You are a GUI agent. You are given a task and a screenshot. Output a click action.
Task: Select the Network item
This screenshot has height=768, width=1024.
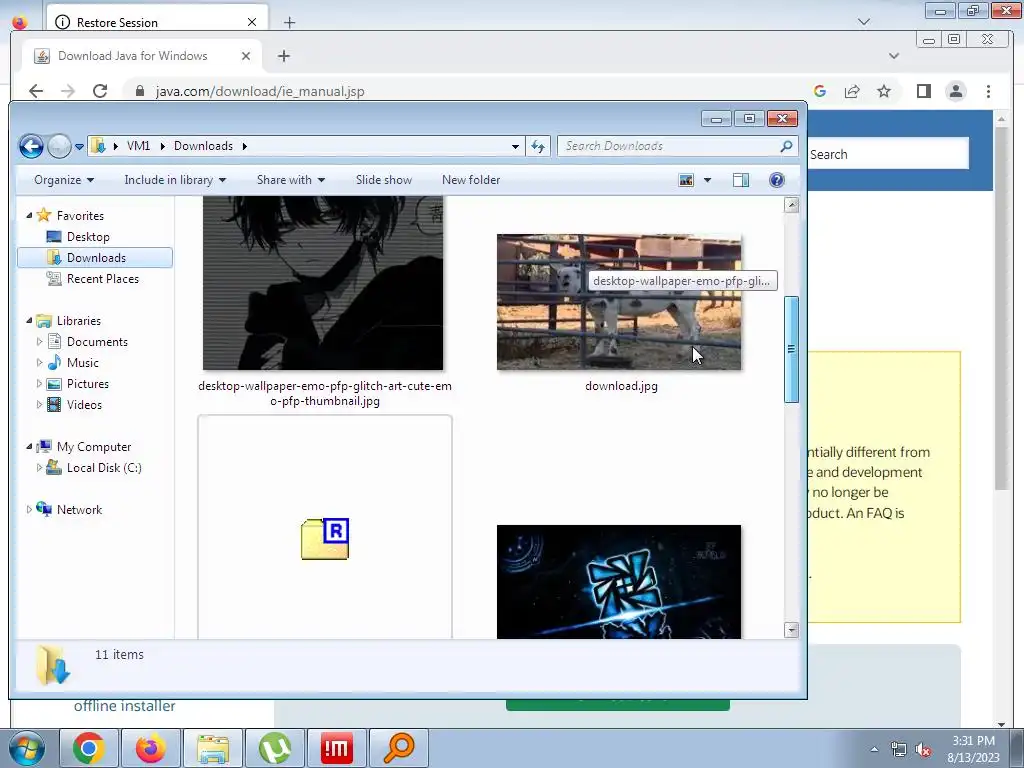(x=79, y=510)
